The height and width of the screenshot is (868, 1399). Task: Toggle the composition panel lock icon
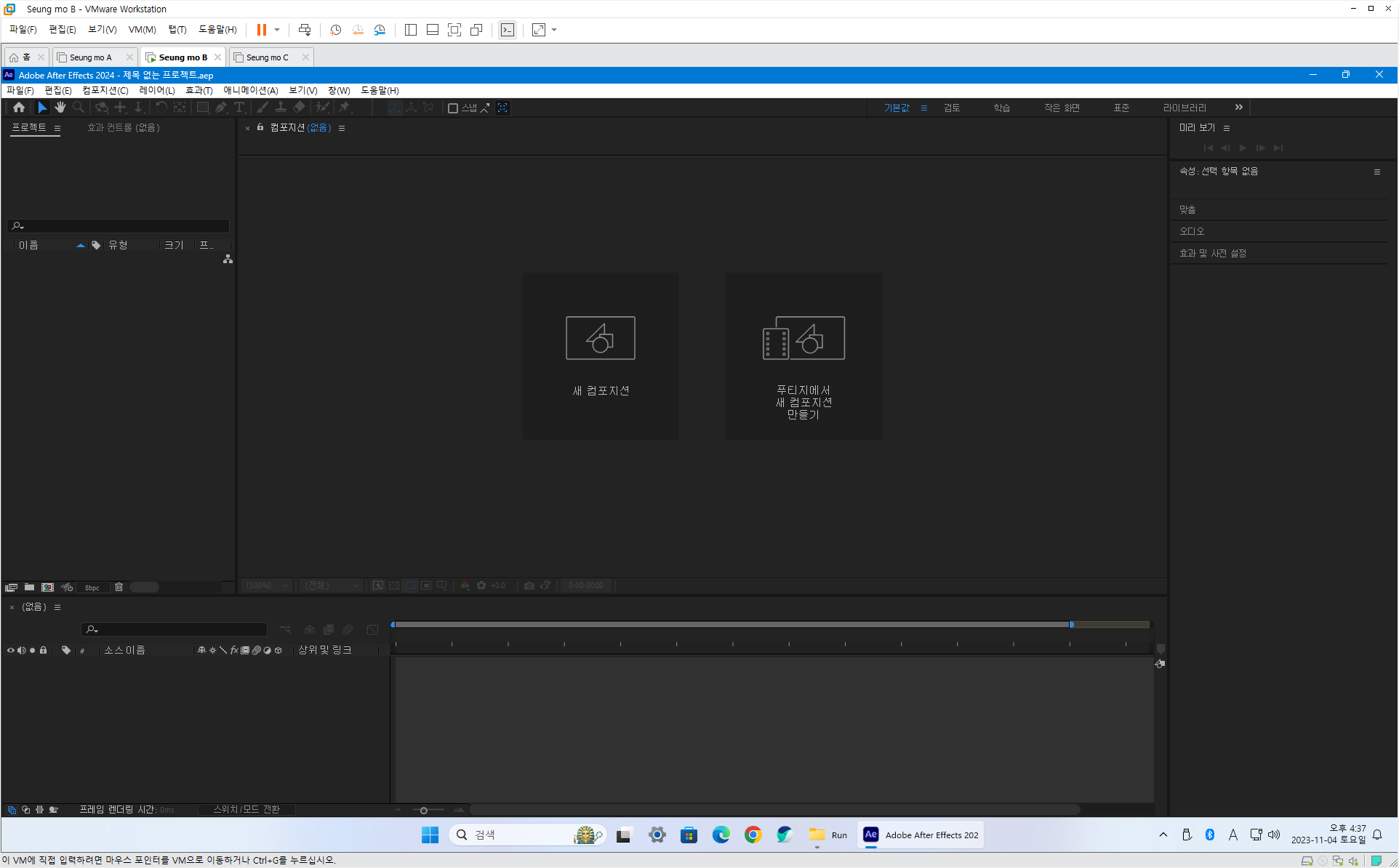260,127
